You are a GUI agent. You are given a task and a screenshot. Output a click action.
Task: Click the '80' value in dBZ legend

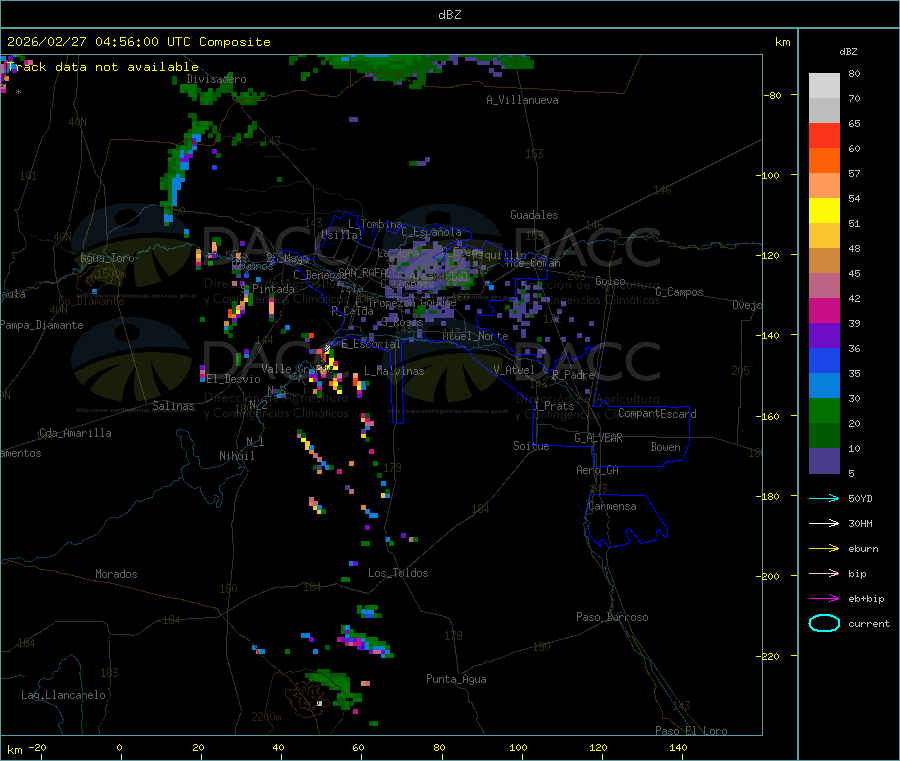(x=854, y=73)
